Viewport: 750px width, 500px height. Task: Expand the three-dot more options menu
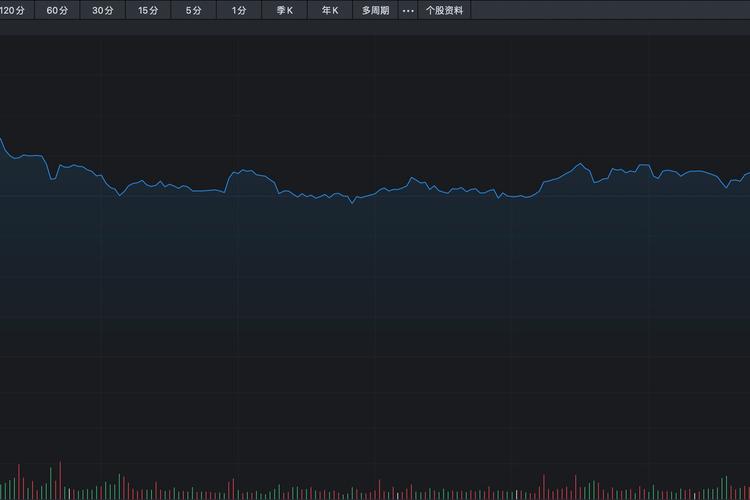pyautogui.click(x=407, y=11)
